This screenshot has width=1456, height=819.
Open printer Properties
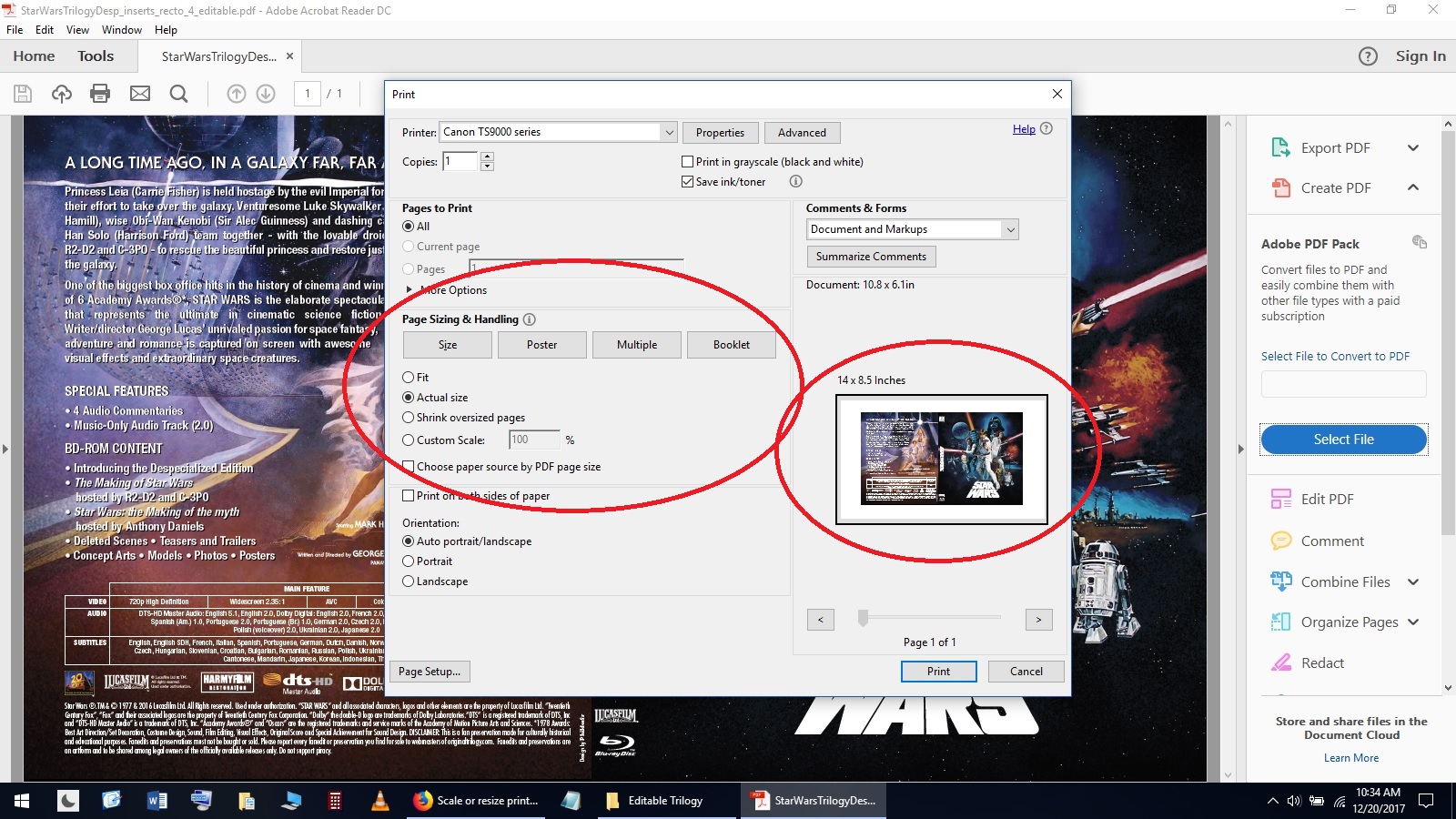point(720,133)
